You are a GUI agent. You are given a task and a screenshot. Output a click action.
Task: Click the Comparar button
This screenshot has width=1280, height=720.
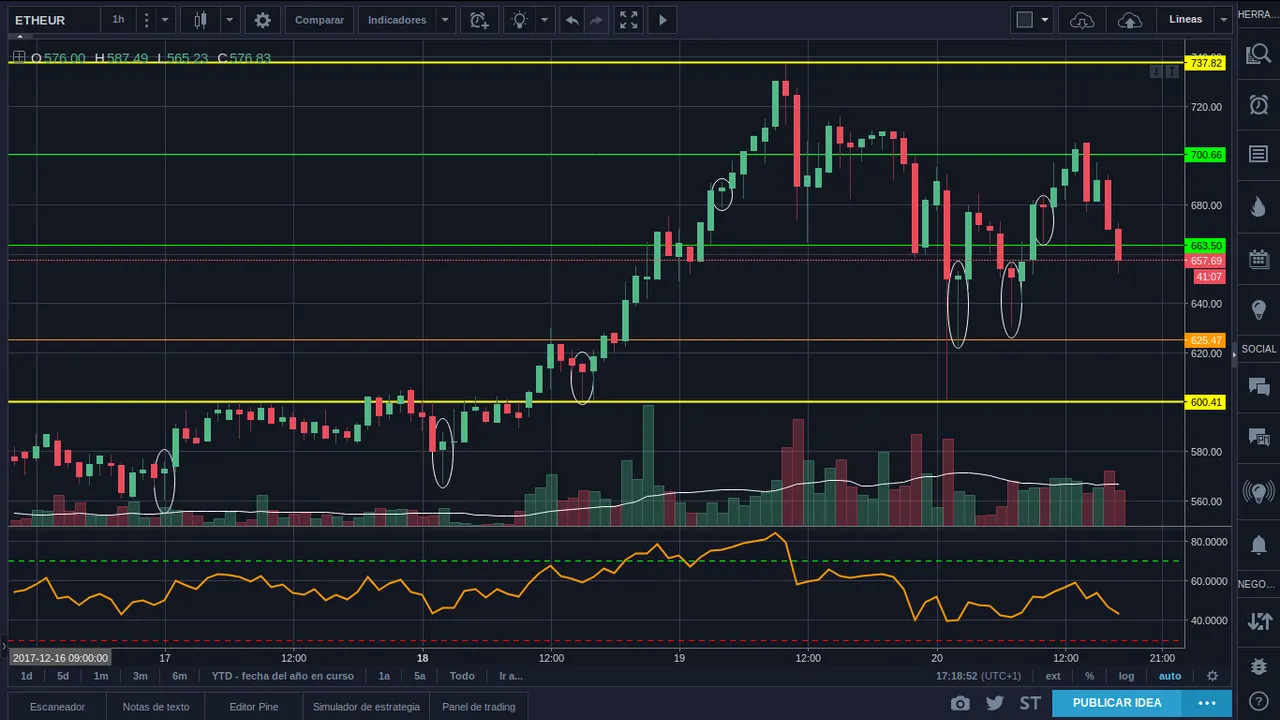(x=319, y=20)
